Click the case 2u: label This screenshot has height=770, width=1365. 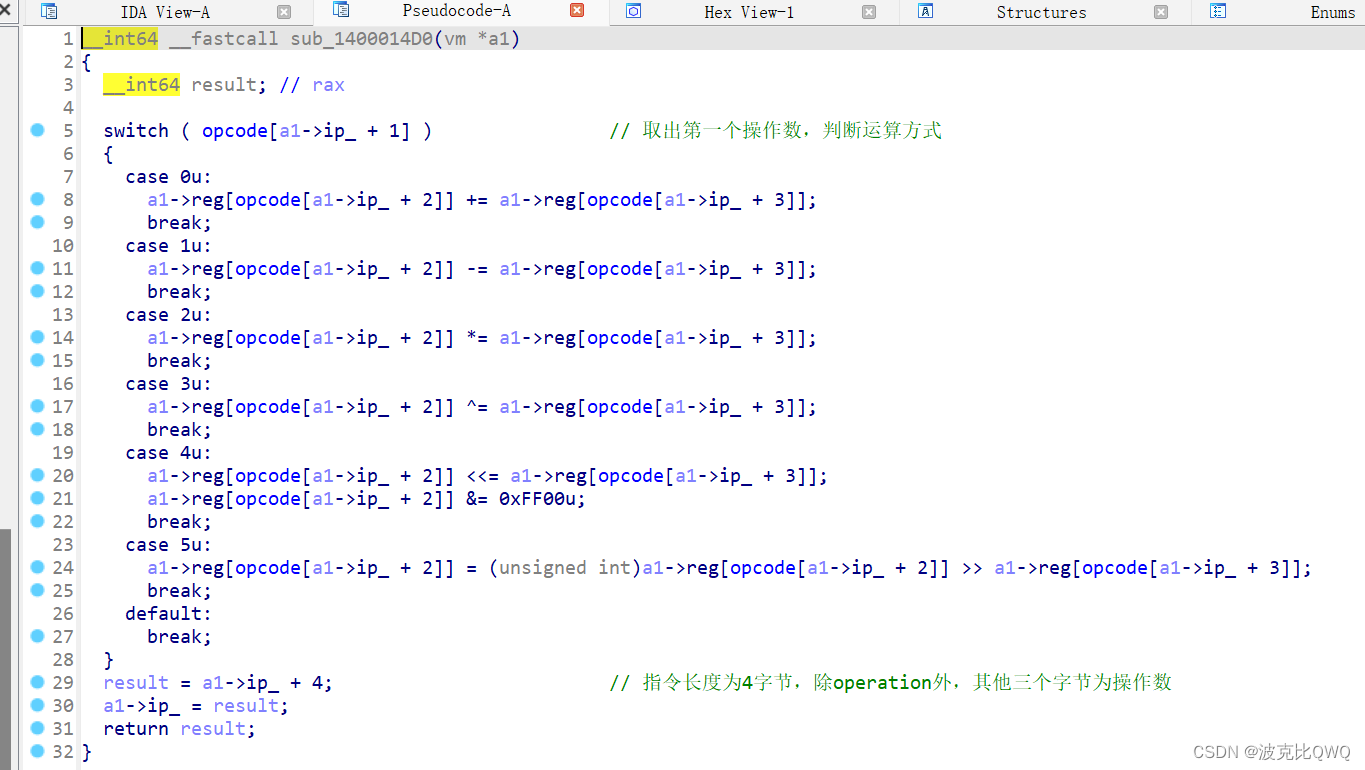point(169,315)
